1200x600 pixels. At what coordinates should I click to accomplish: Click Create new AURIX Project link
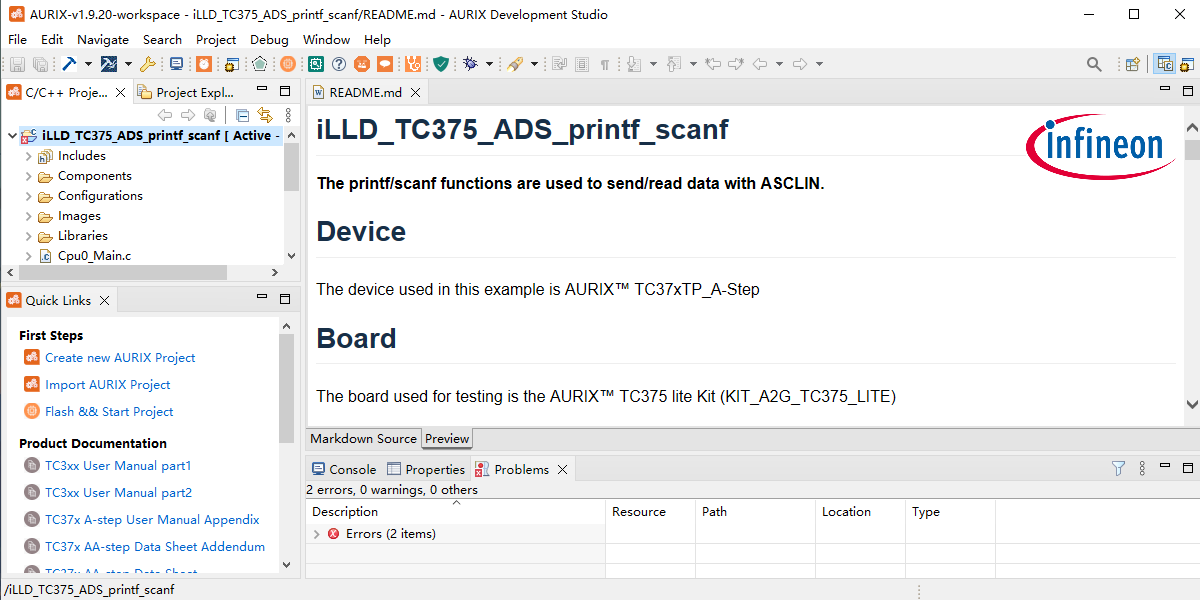pyautogui.click(x=120, y=358)
